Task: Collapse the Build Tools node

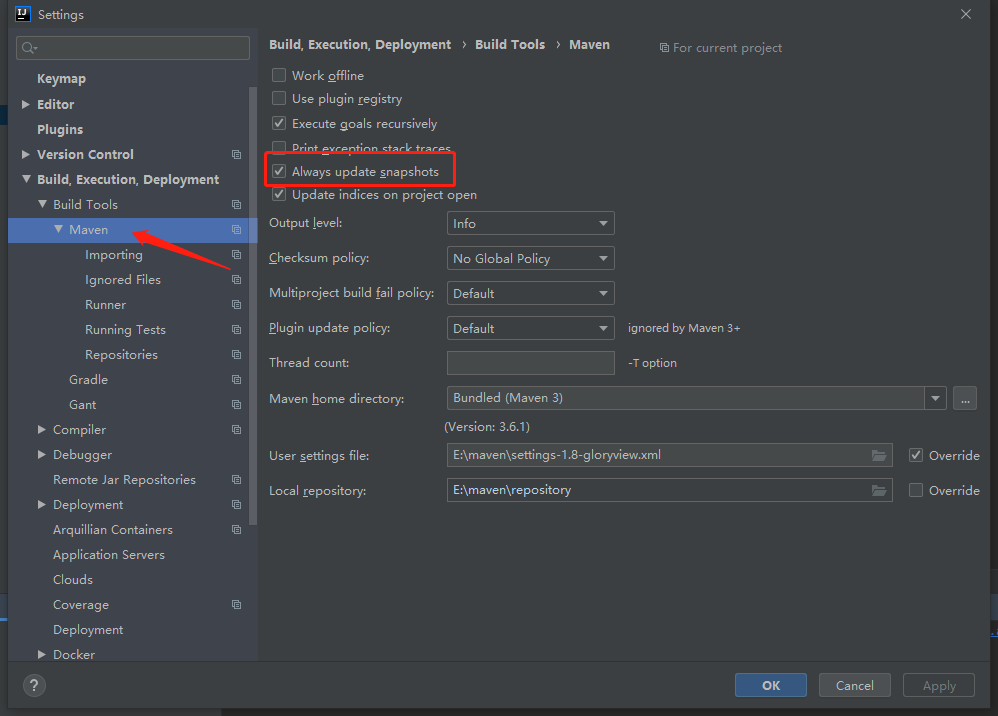Action: click(x=42, y=204)
